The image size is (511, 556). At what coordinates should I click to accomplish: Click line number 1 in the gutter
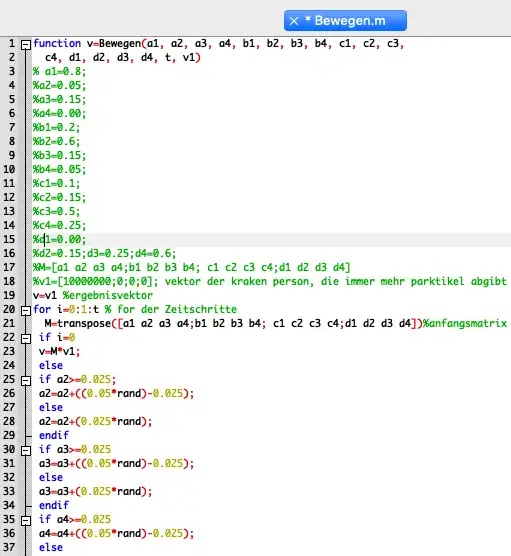[x=12, y=44]
